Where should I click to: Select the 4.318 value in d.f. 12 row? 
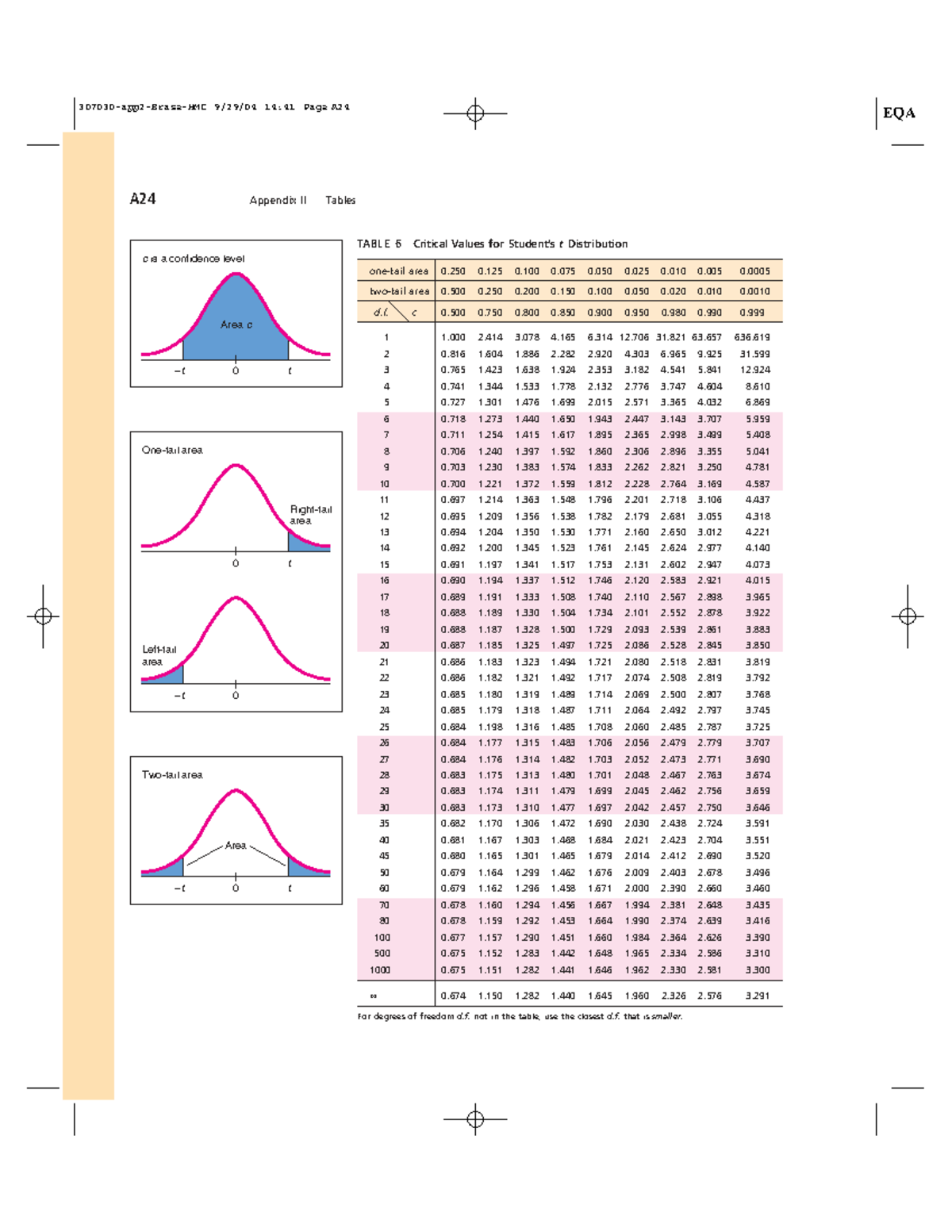[758, 517]
